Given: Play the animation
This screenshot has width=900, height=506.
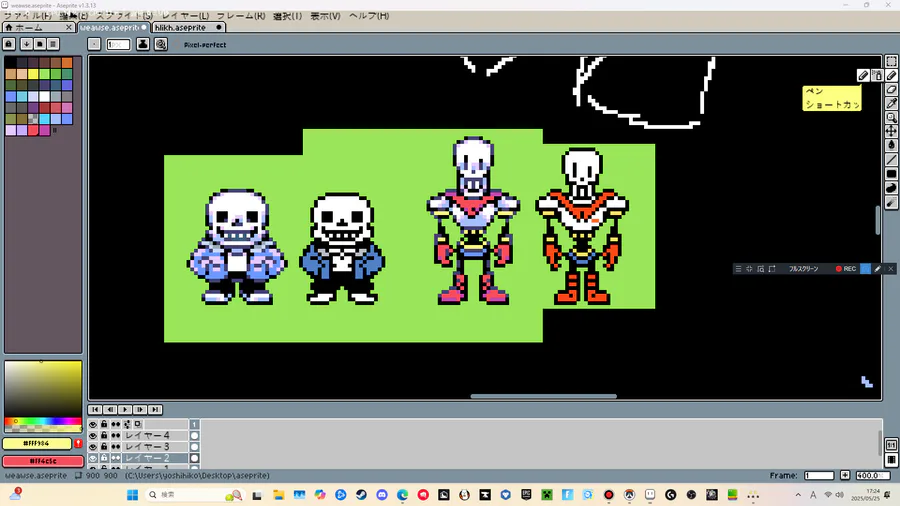Looking at the screenshot, I should tap(125, 409).
